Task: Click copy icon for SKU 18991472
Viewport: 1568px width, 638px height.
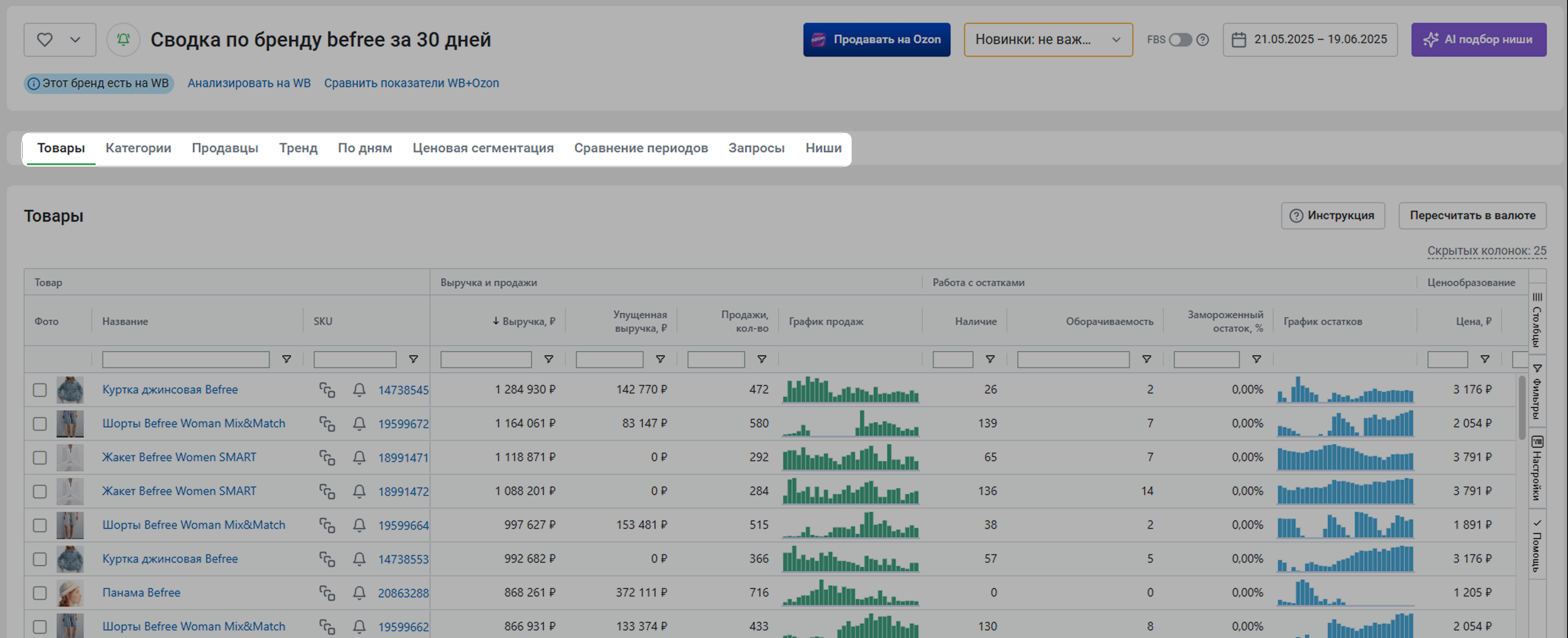Action: pos(327,491)
